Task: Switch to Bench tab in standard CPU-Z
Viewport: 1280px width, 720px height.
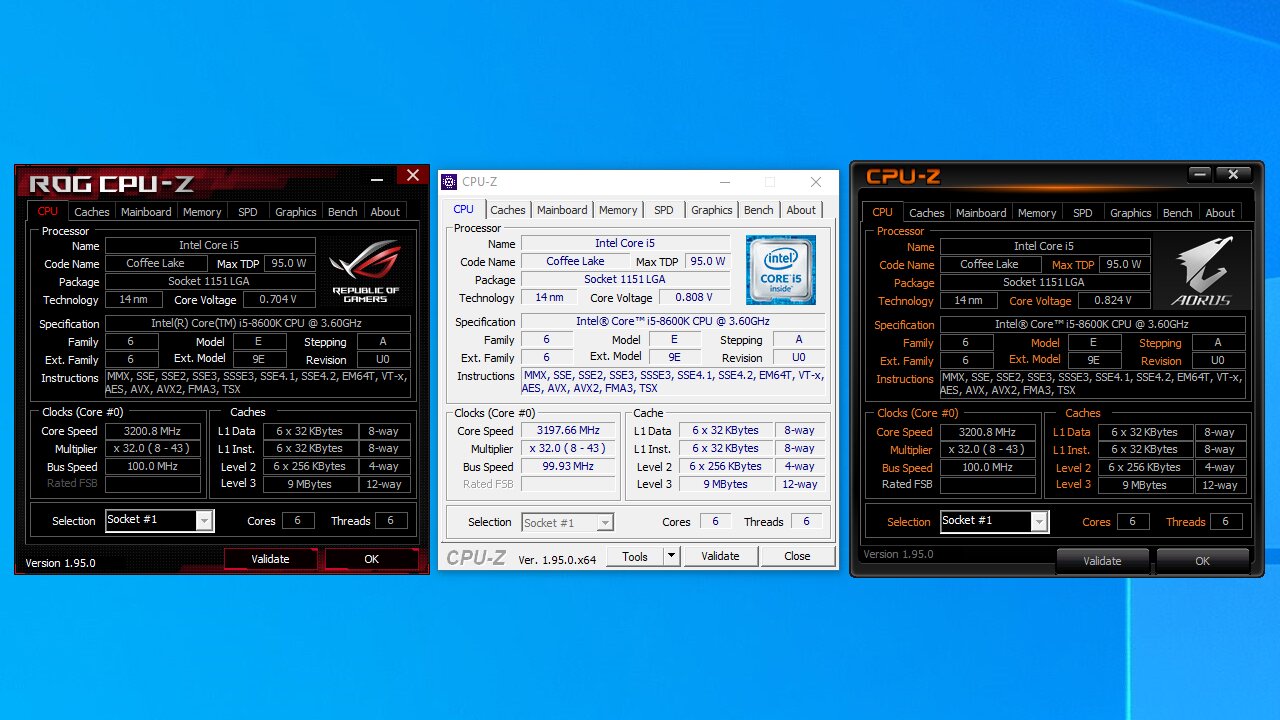Action: tap(759, 210)
